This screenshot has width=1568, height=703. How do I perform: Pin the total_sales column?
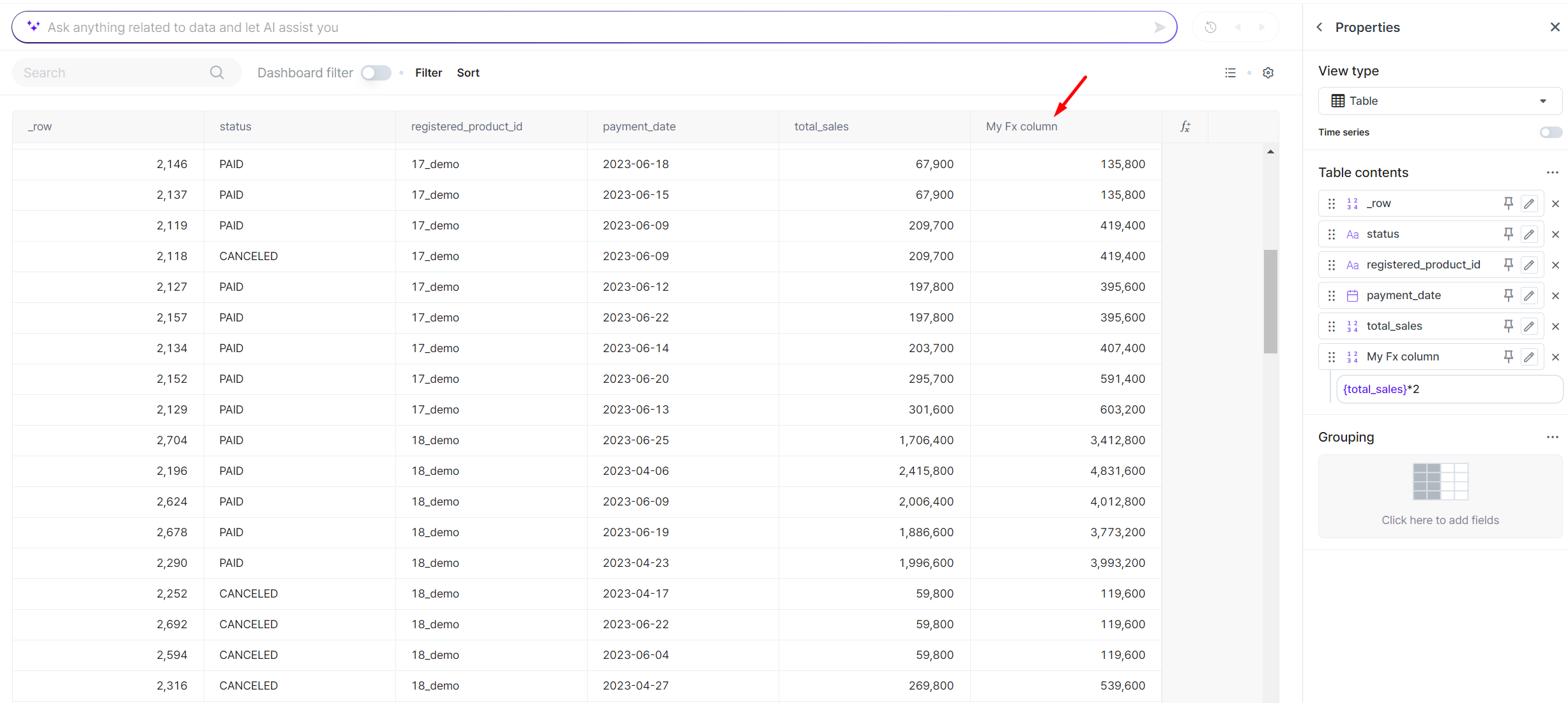1508,326
